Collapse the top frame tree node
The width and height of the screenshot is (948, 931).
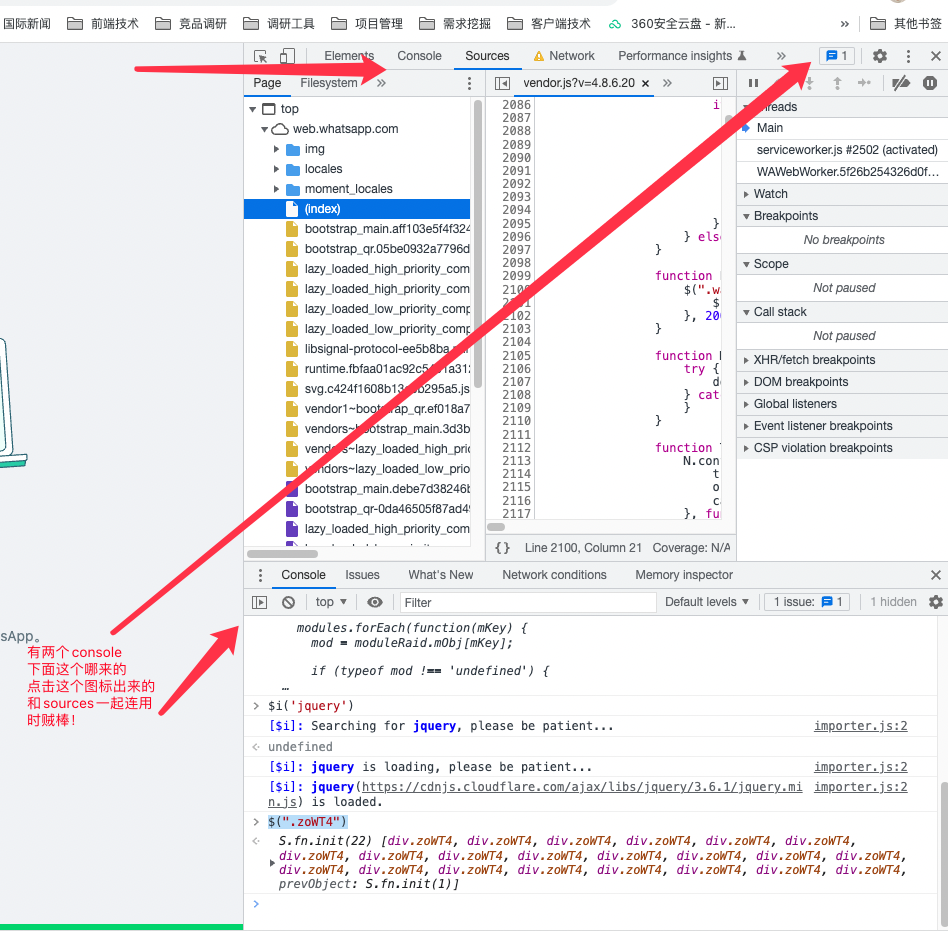[x=253, y=109]
